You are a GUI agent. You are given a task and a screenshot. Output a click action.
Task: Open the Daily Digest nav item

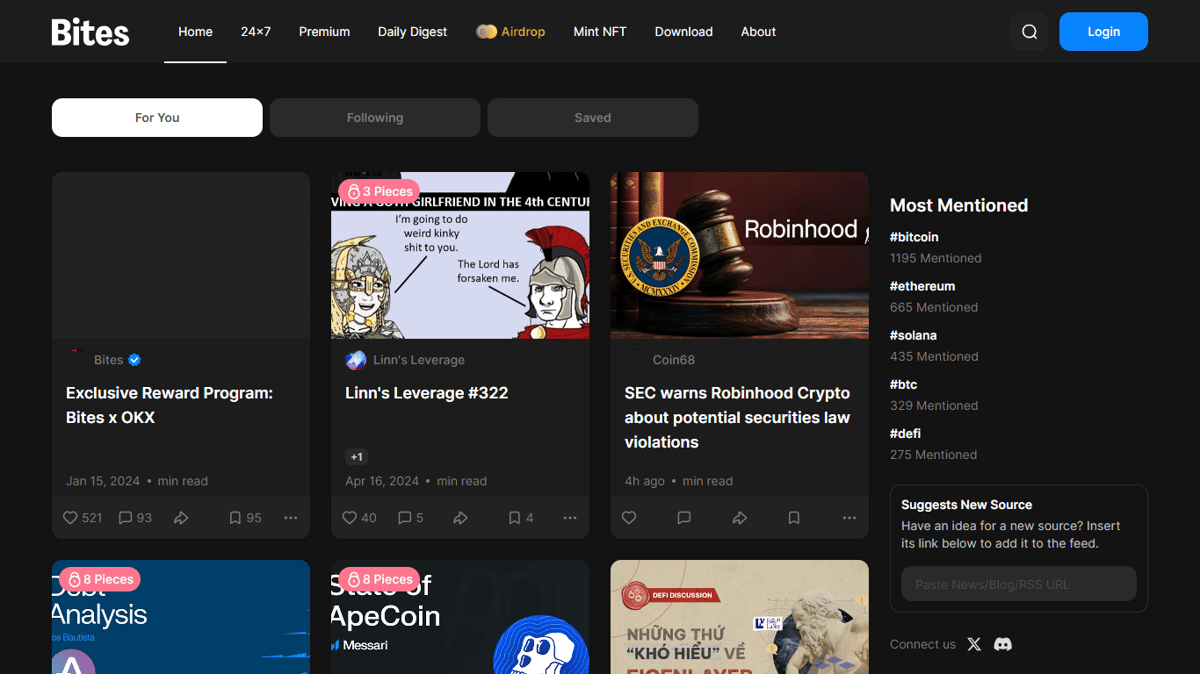(x=412, y=32)
